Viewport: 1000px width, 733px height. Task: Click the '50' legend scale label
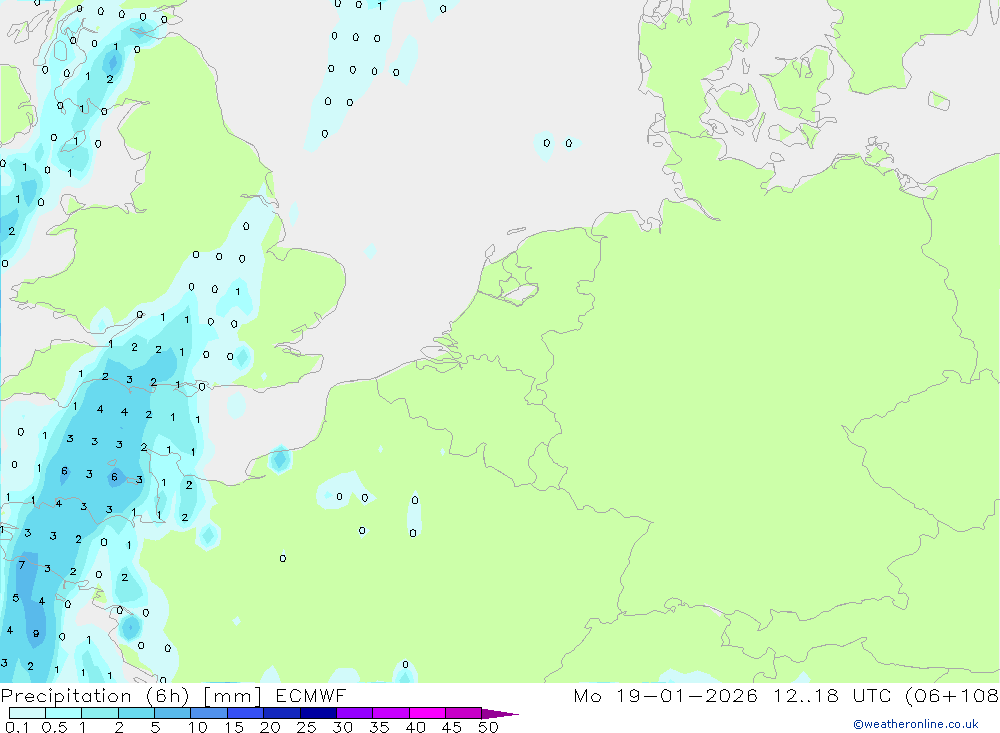[488, 727]
